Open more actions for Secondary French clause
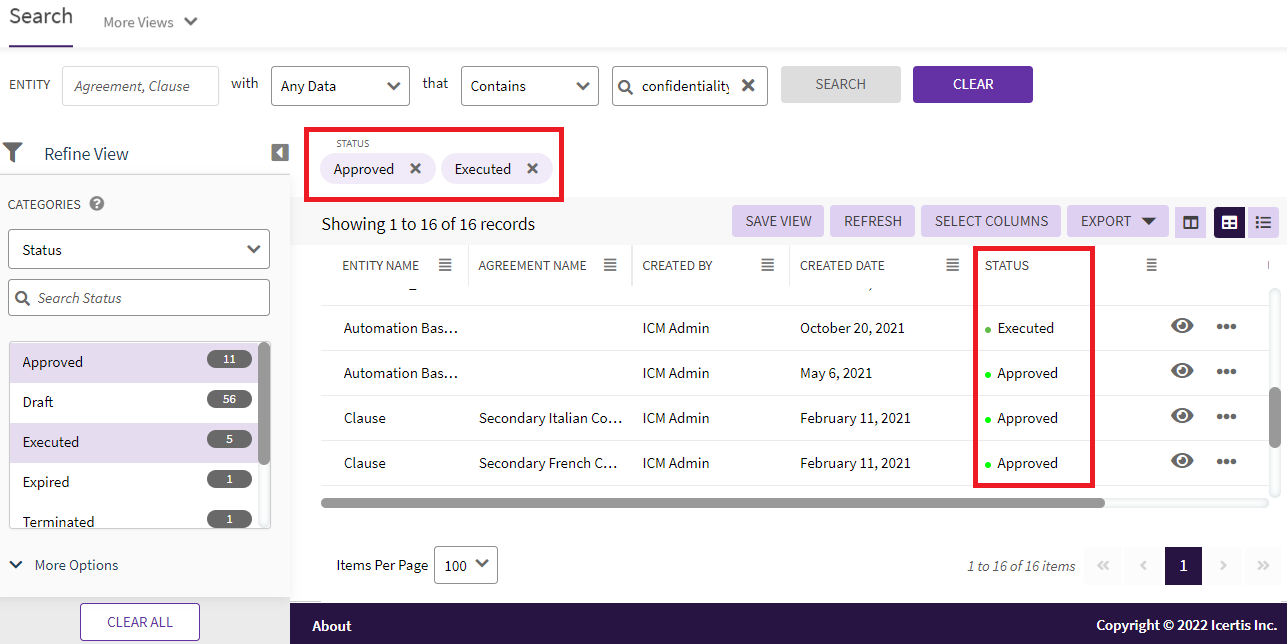This screenshot has width=1287, height=644. click(1226, 462)
